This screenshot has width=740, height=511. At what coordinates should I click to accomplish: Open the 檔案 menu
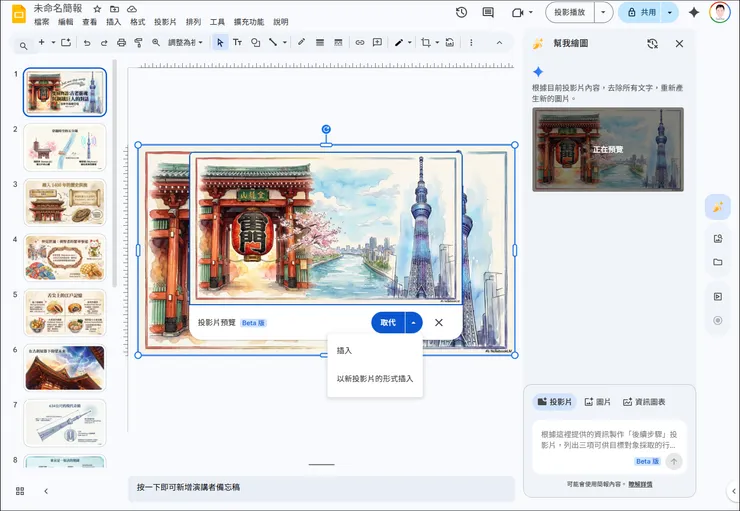pos(42,22)
